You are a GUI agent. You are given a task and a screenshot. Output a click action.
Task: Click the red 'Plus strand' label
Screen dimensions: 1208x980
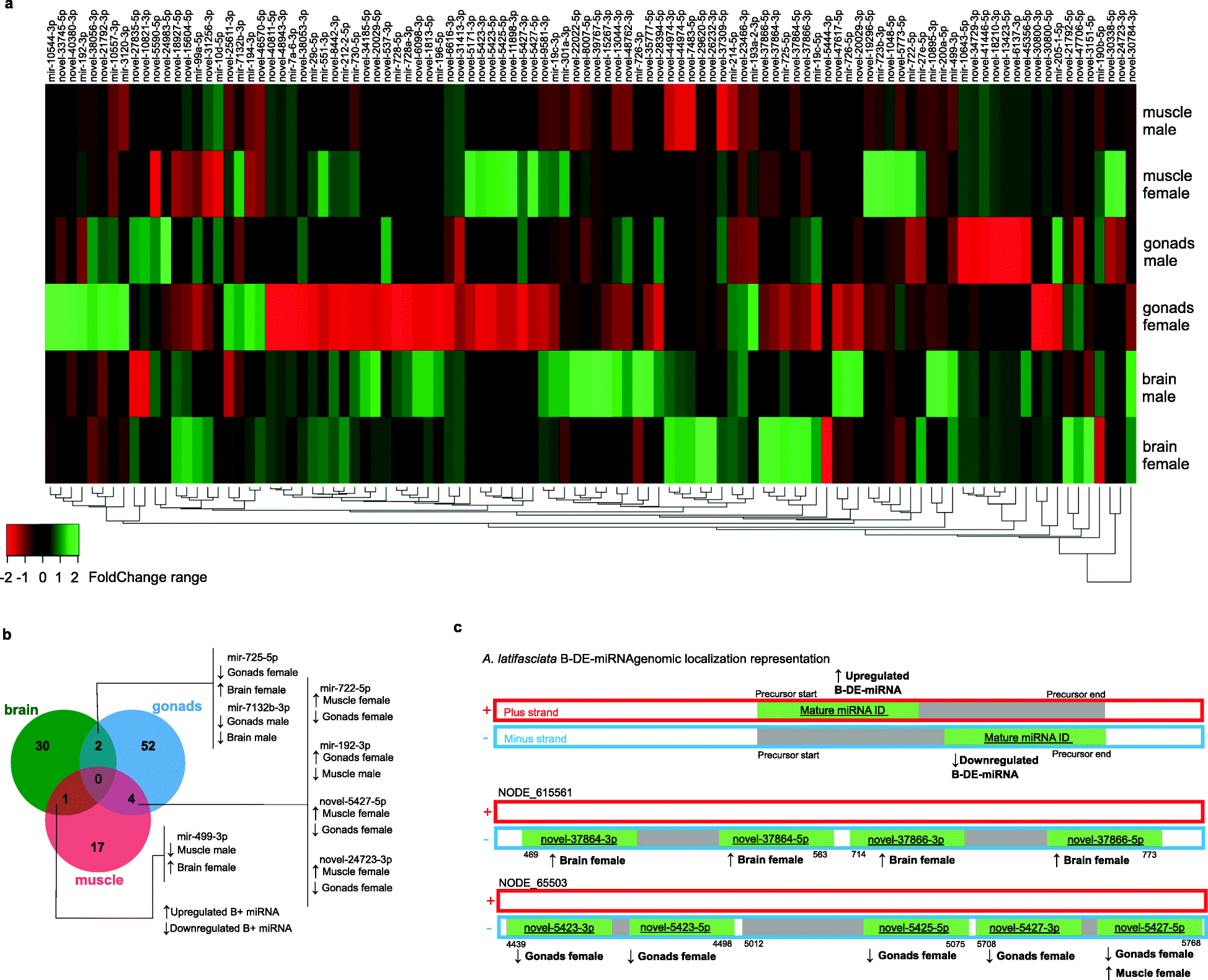tap(531, 712)
